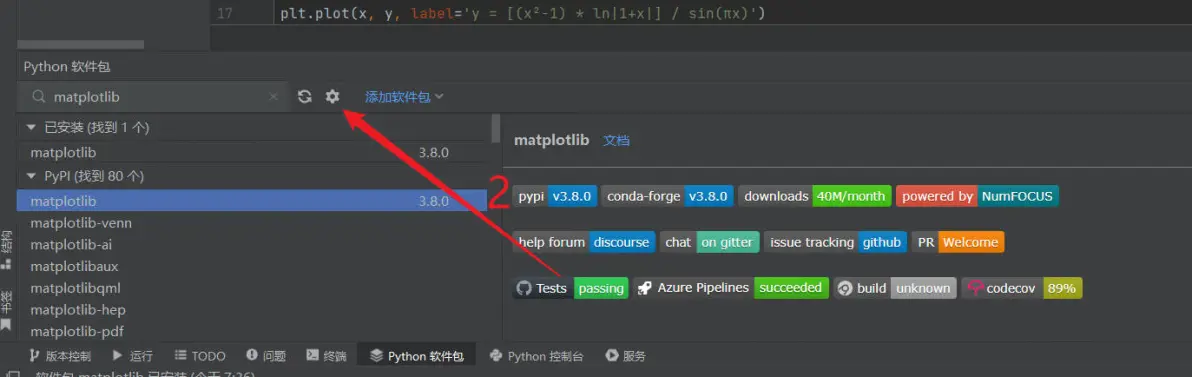Click the Python 软件包 panel title
1192x377 pixels.
[67, 67]
